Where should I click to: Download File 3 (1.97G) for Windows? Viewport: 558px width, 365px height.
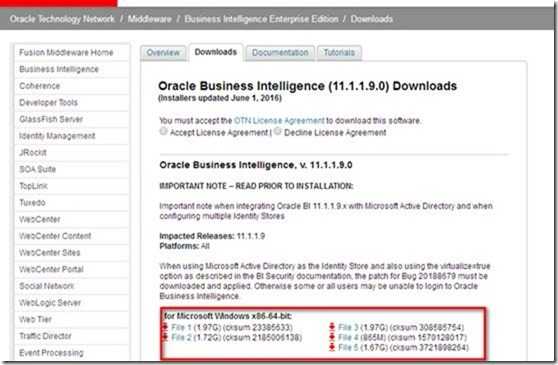[x=348, y=327]
